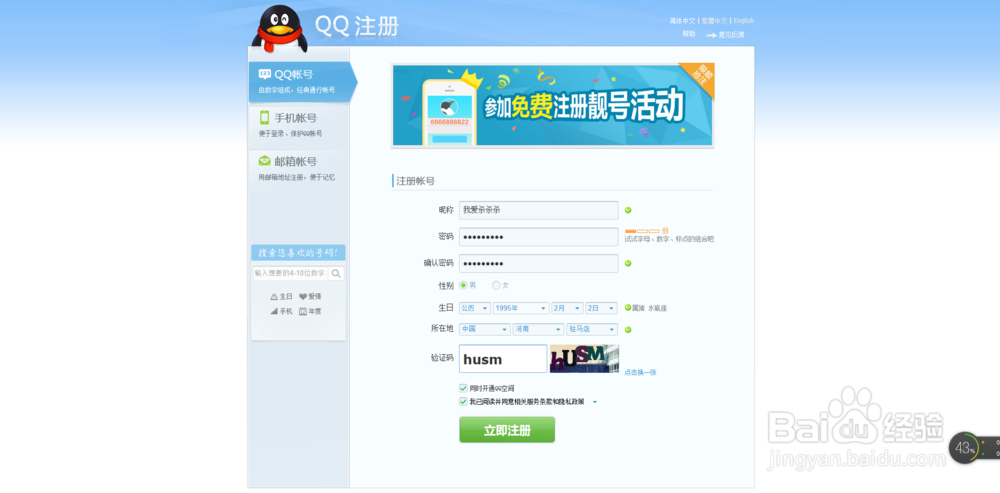This screenshot has height=493, width=1000.
Task: Click the green check icon beside 确认密码
Action: (x=628, y=263)
